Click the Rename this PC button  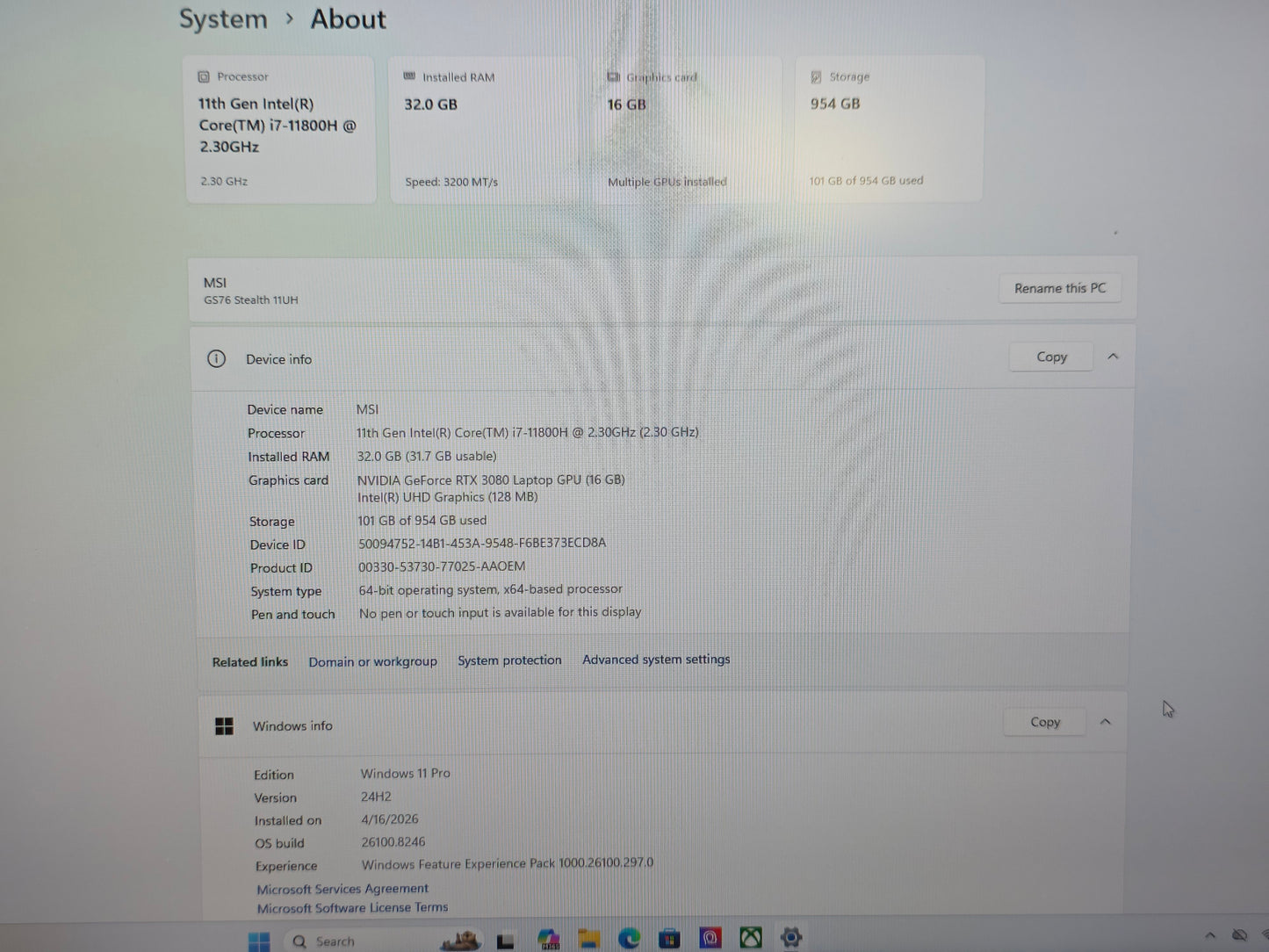(1060, 288)
